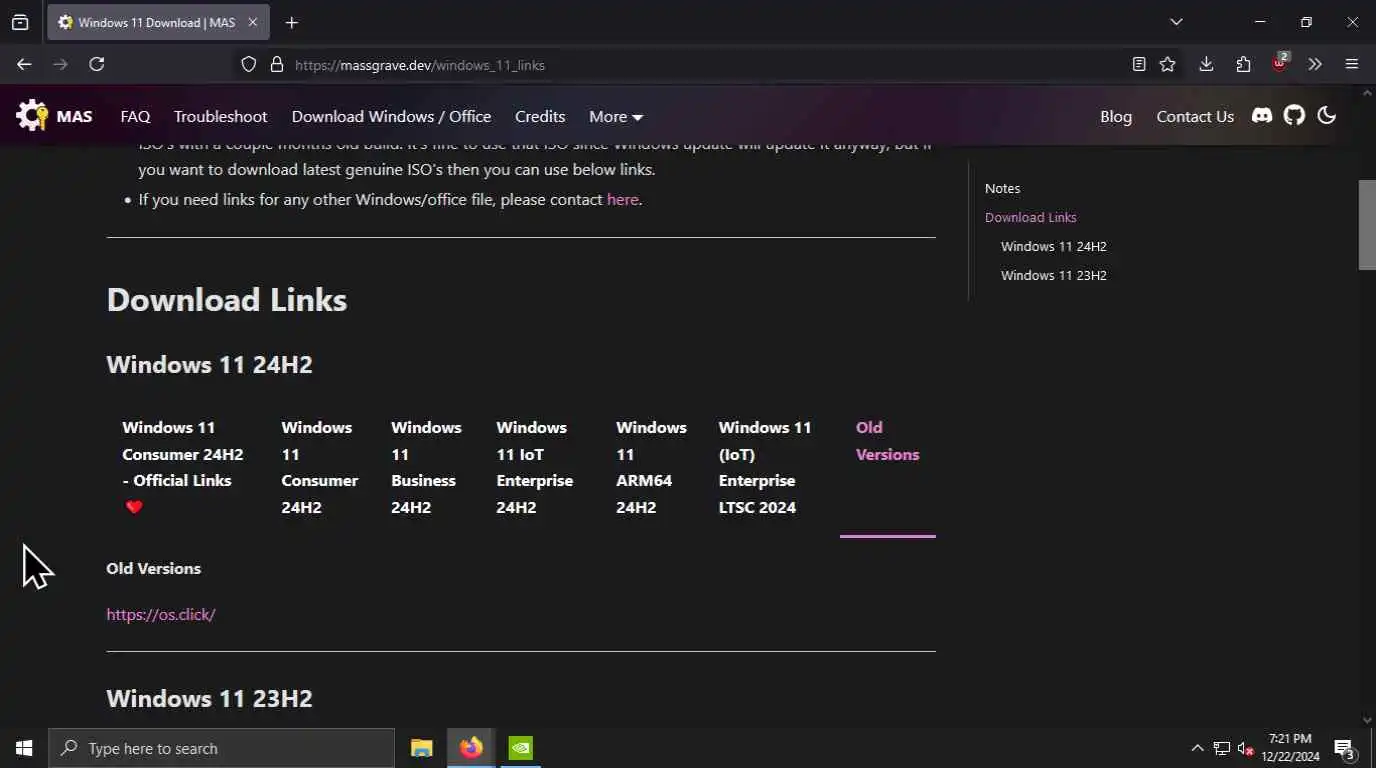
Task: Click the uBlock Origin extension icon
Action: pyautogui.click(x=1280, y=62)
